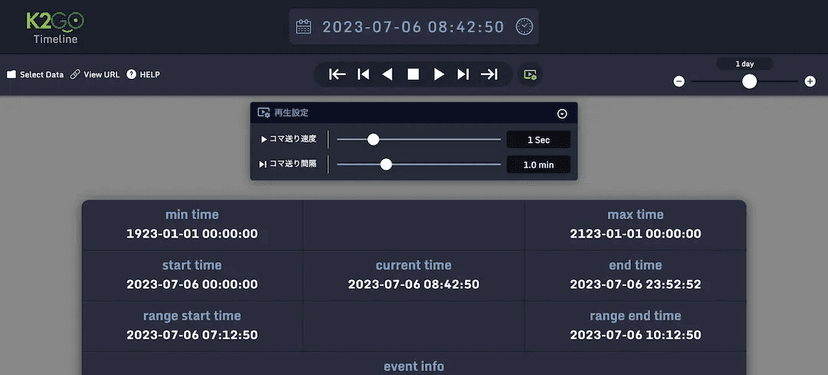Screen dimensions: 828x375
Task: Click the event info heading
Action: tap(413, 366)
